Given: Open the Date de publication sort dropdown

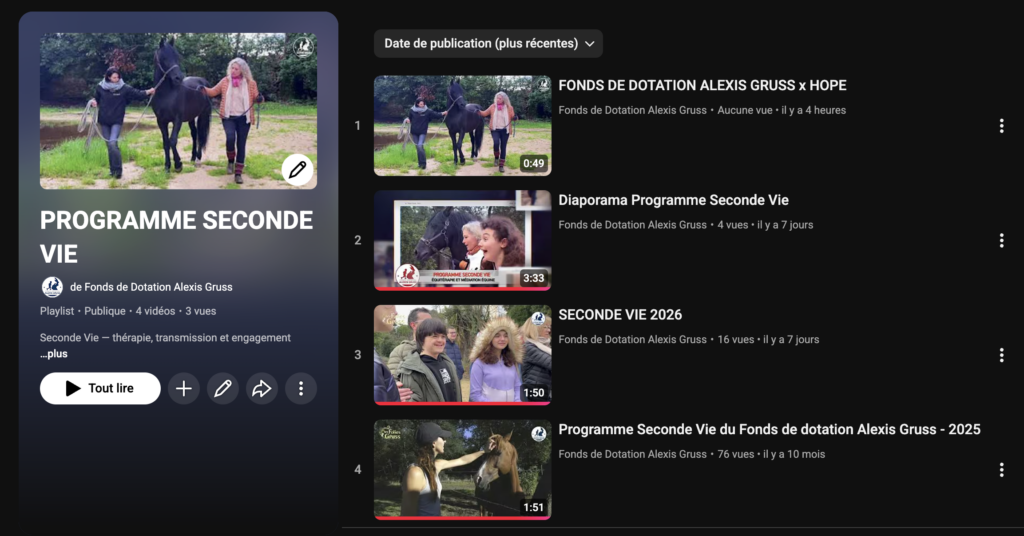Looking at the screenshot, I should click(x=488, y=44).
